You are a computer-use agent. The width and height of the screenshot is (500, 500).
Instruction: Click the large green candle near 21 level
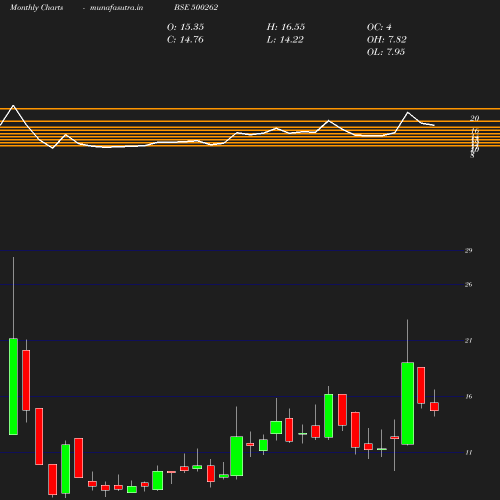407,403
